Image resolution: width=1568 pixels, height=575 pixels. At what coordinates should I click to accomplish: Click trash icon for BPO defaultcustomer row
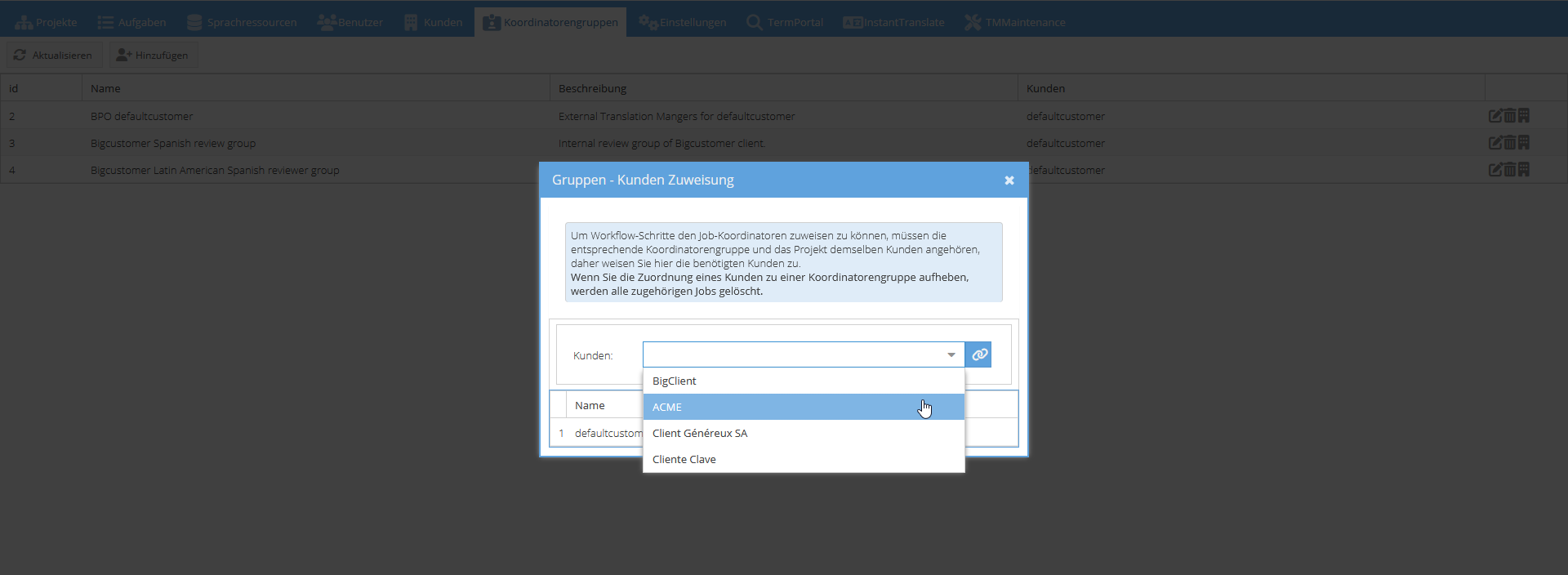[1509, 116]
